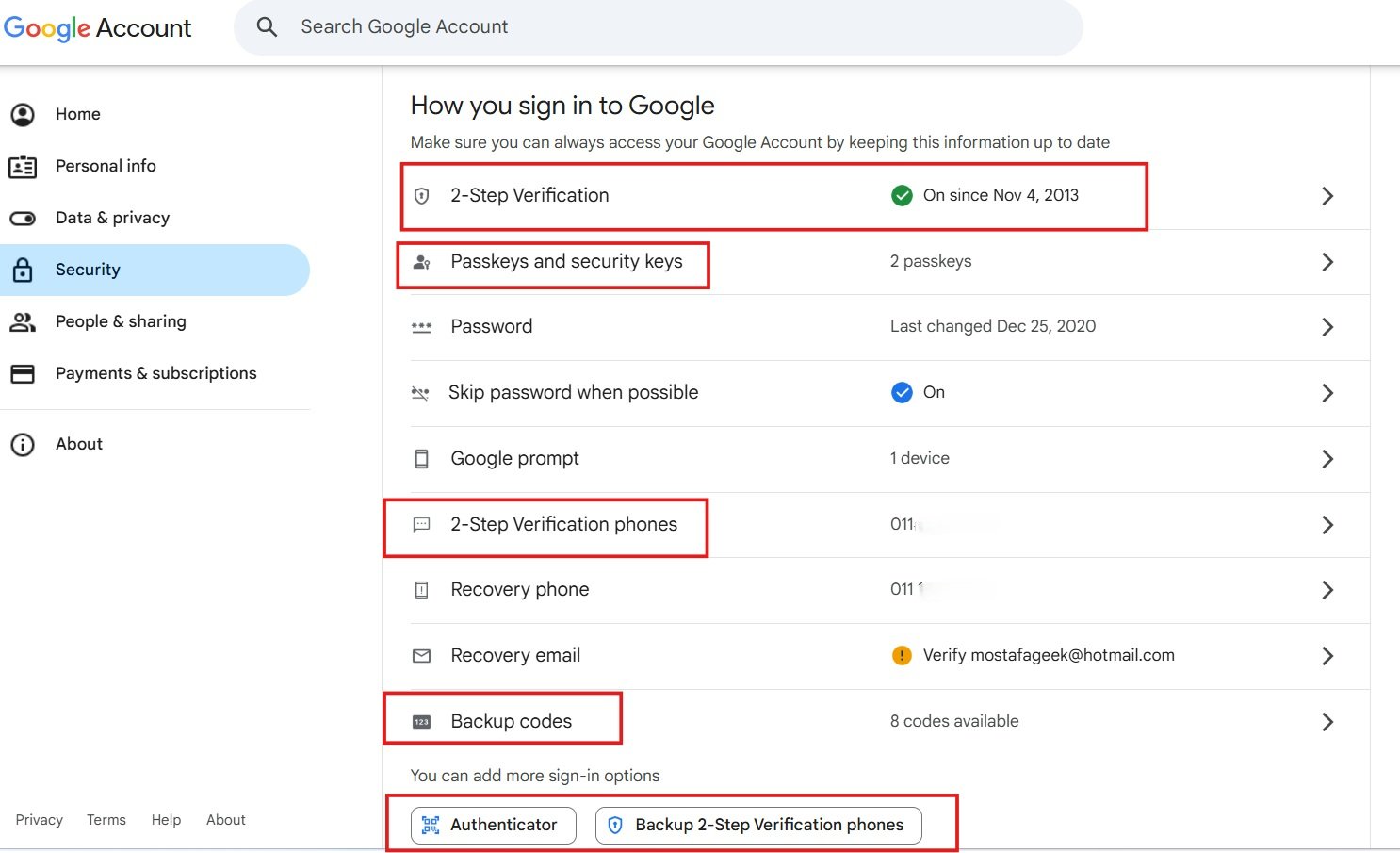Image resolution: width=1400 pixels, height=853 pixels.
Task: Open the Backup codes row chevron
Action: coord(1327,722)
